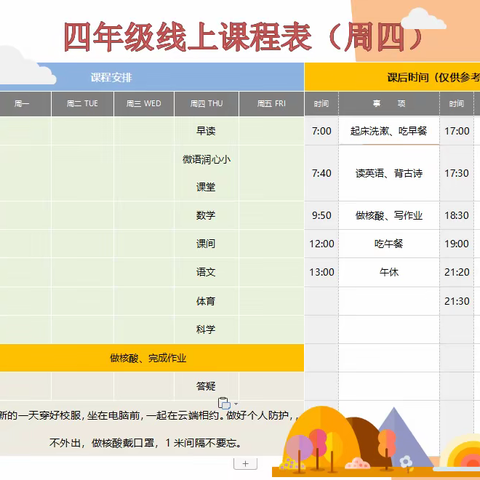The width and height of the screenshot is (480, 480).
Task: Open the paste options dropdown arrow
Action: click(x=236, y=404)
